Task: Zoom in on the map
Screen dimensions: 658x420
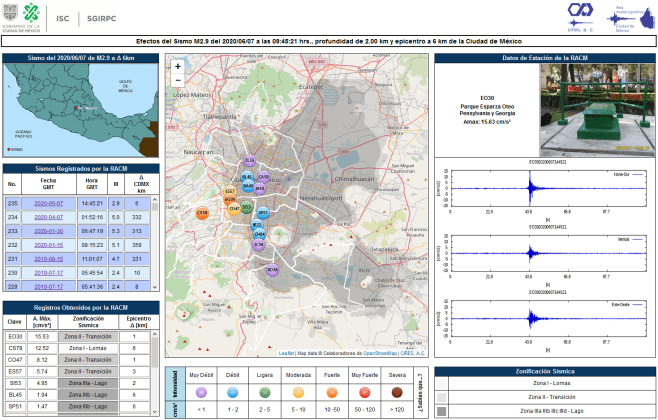Action: point(178,67)
